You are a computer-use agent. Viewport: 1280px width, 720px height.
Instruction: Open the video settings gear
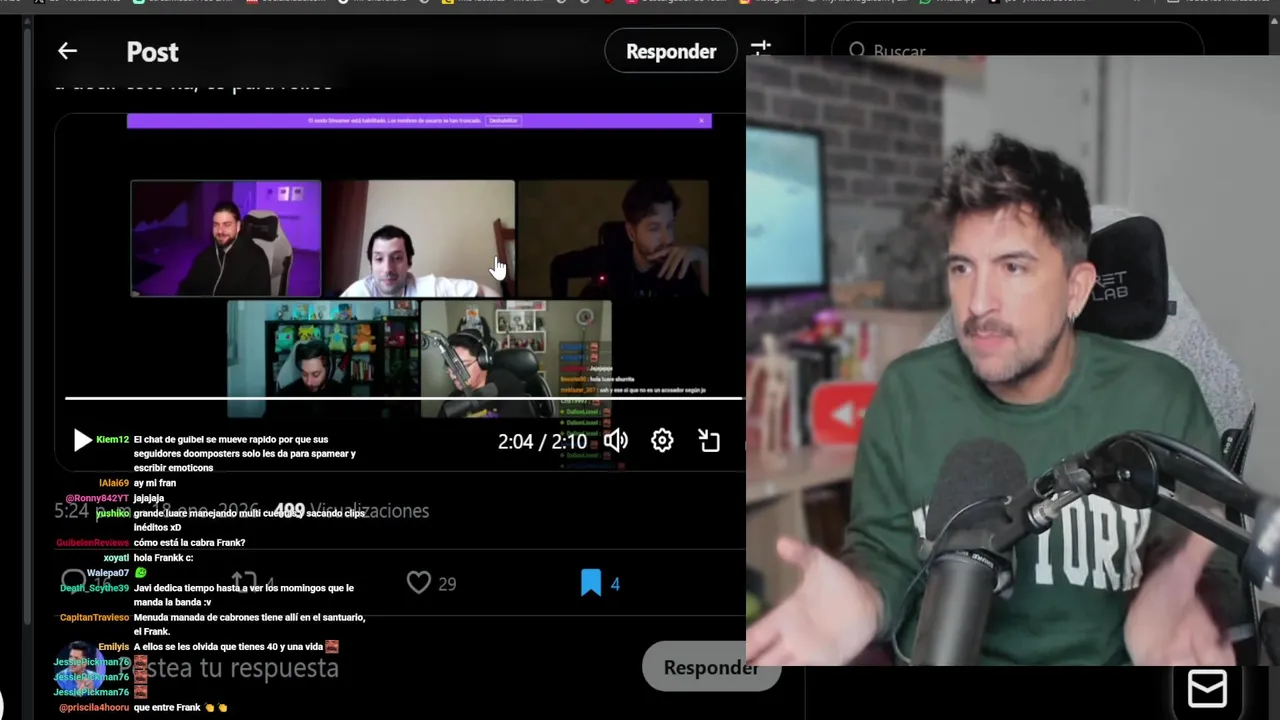pos(662,440)
